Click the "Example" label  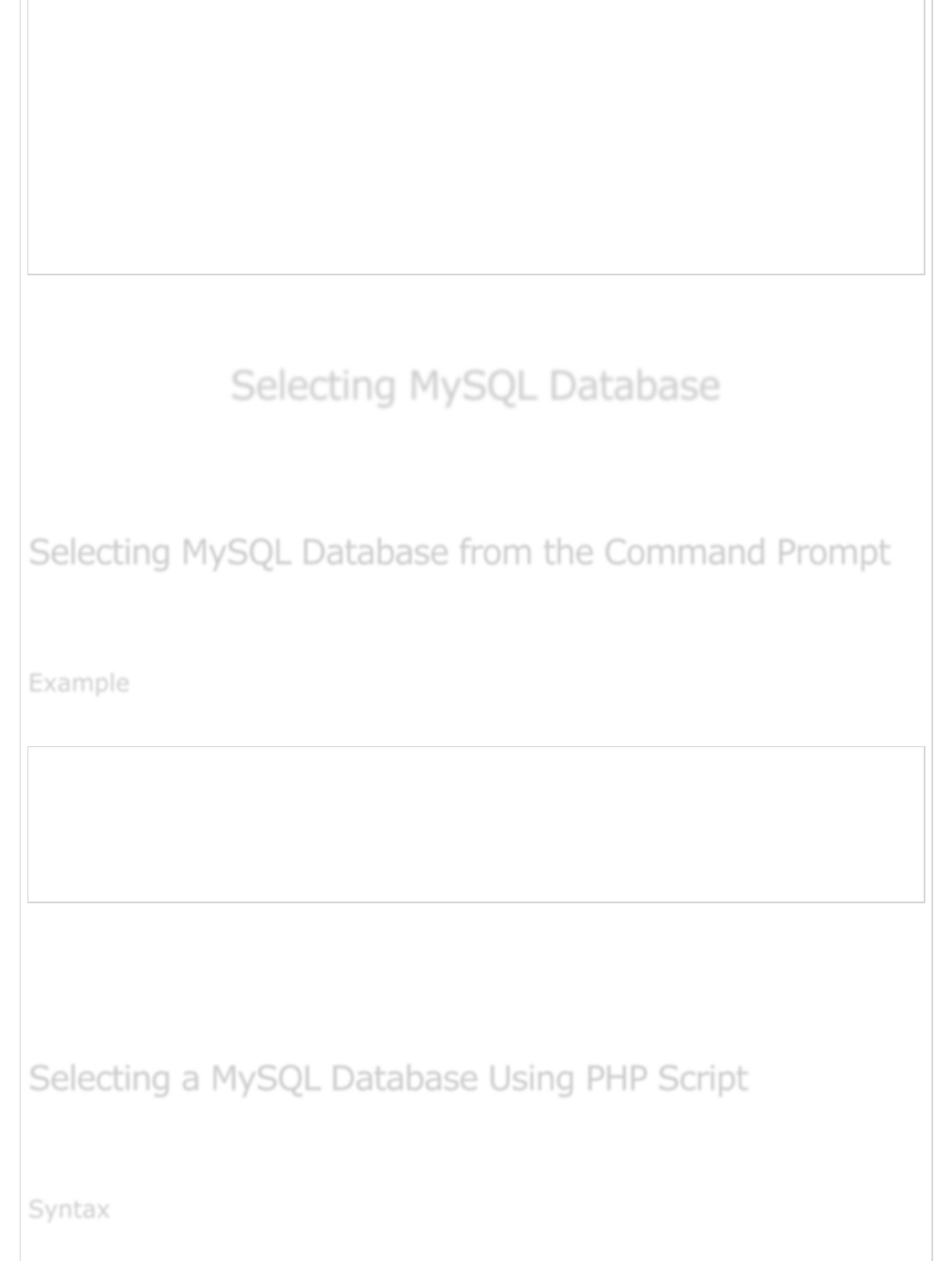pos(79,683)
